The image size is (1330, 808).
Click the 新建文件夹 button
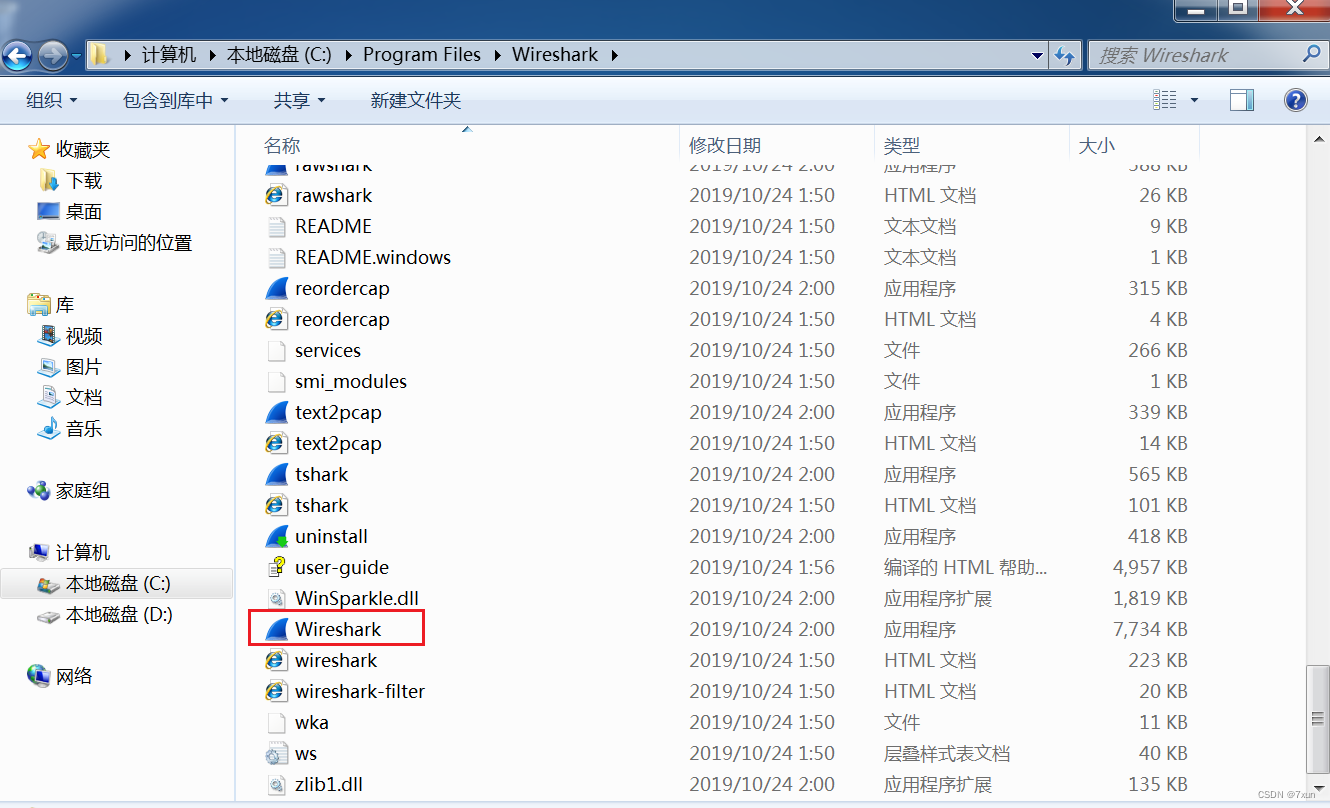point(416,100)
